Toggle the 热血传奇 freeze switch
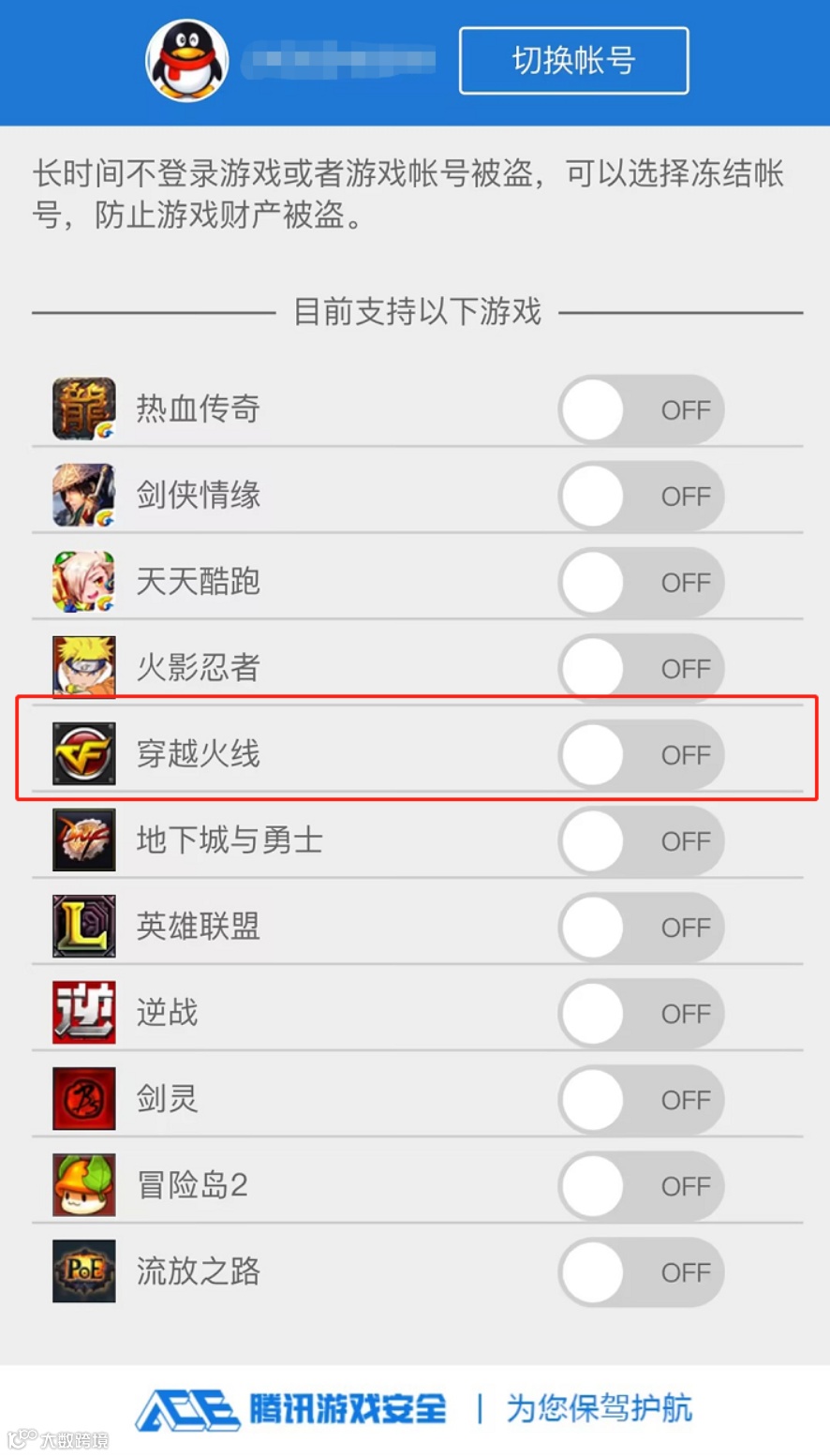 pyautogui.click(x=642, y=409)
